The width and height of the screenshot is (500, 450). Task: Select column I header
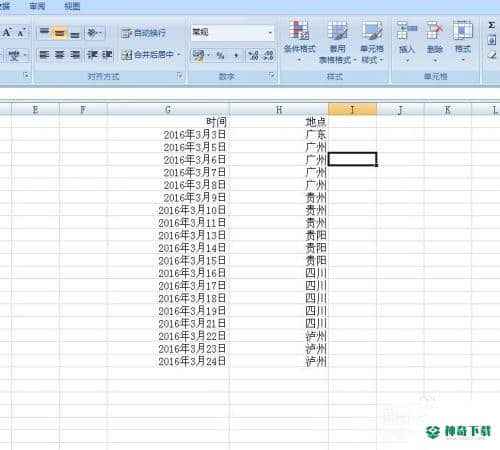pos(352,109)
